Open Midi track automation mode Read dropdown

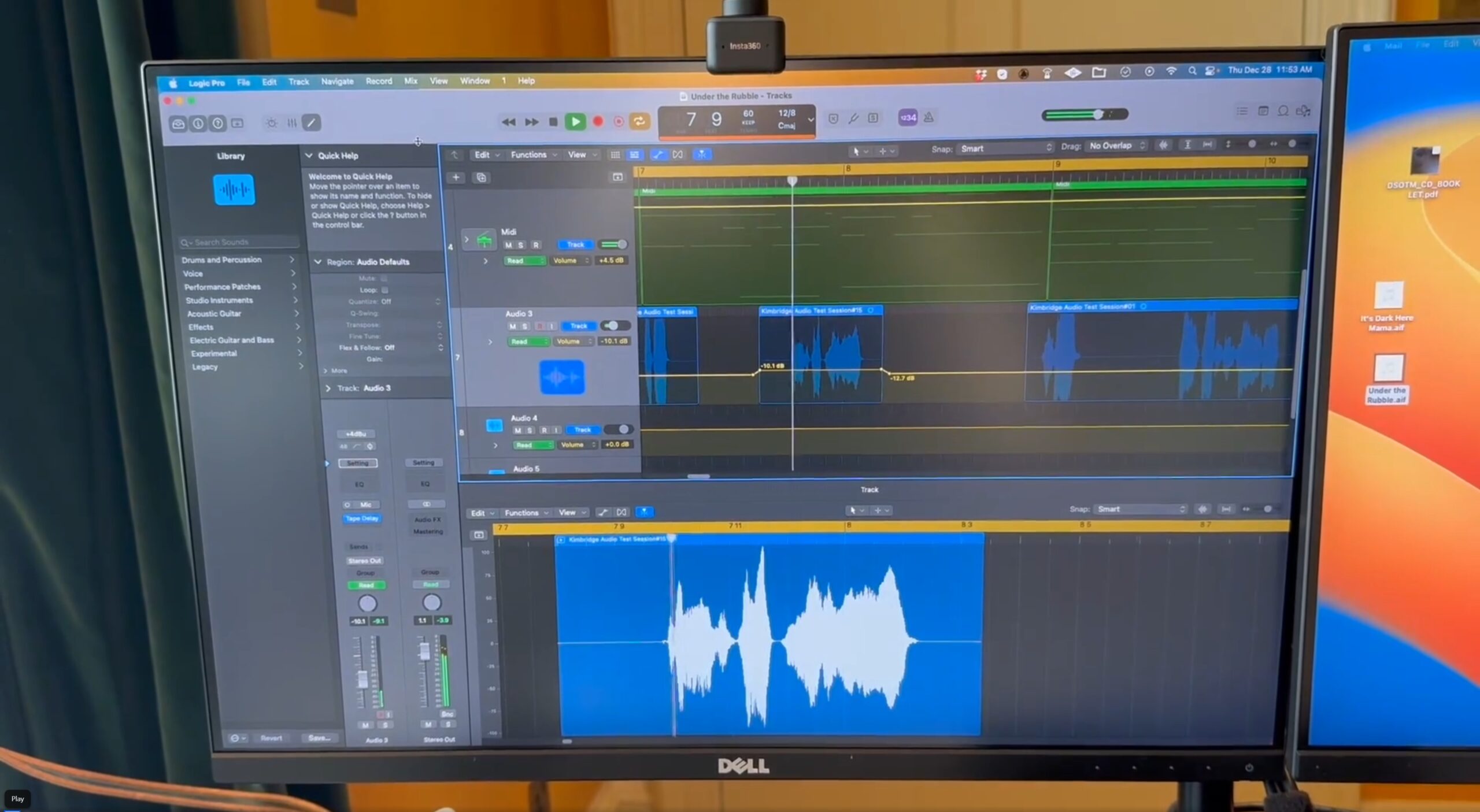pos(524,261)
